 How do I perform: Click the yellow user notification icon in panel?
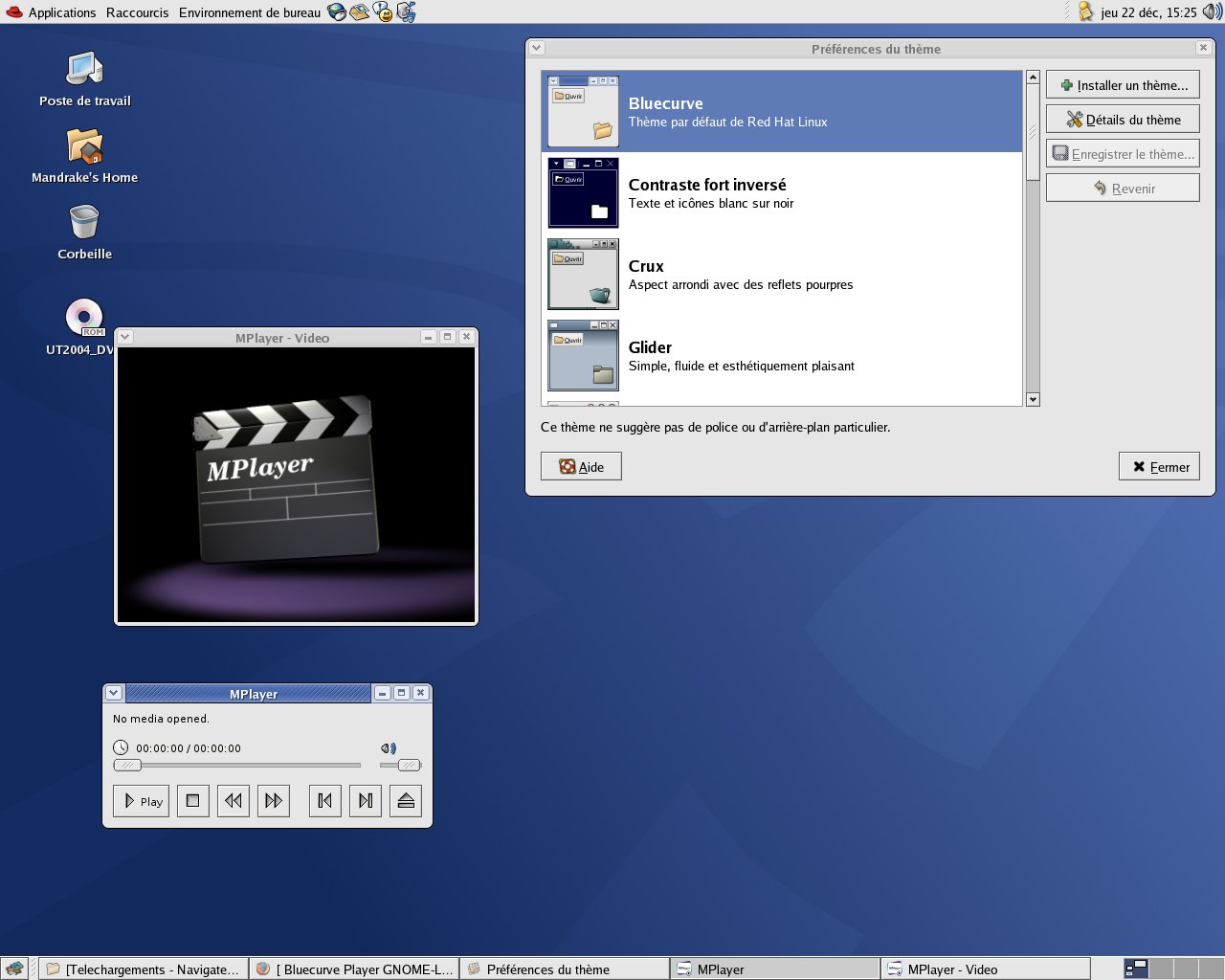[1085, 12]
